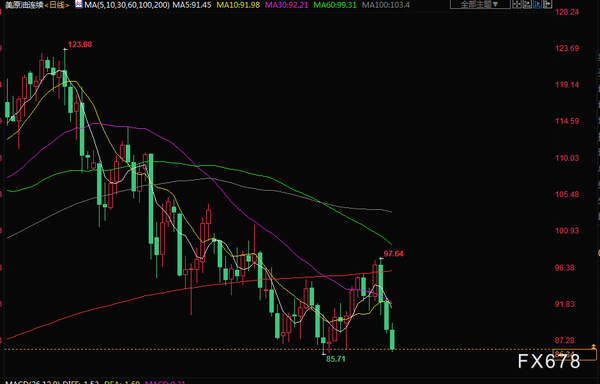Click the MA indicator chart icon

[x=79, y=5]
